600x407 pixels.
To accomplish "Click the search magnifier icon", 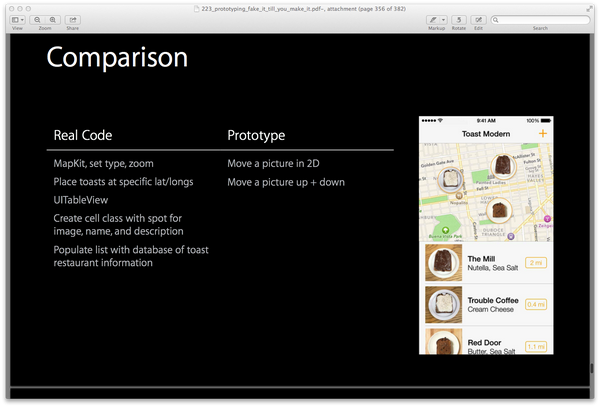I will pos(496,20).
